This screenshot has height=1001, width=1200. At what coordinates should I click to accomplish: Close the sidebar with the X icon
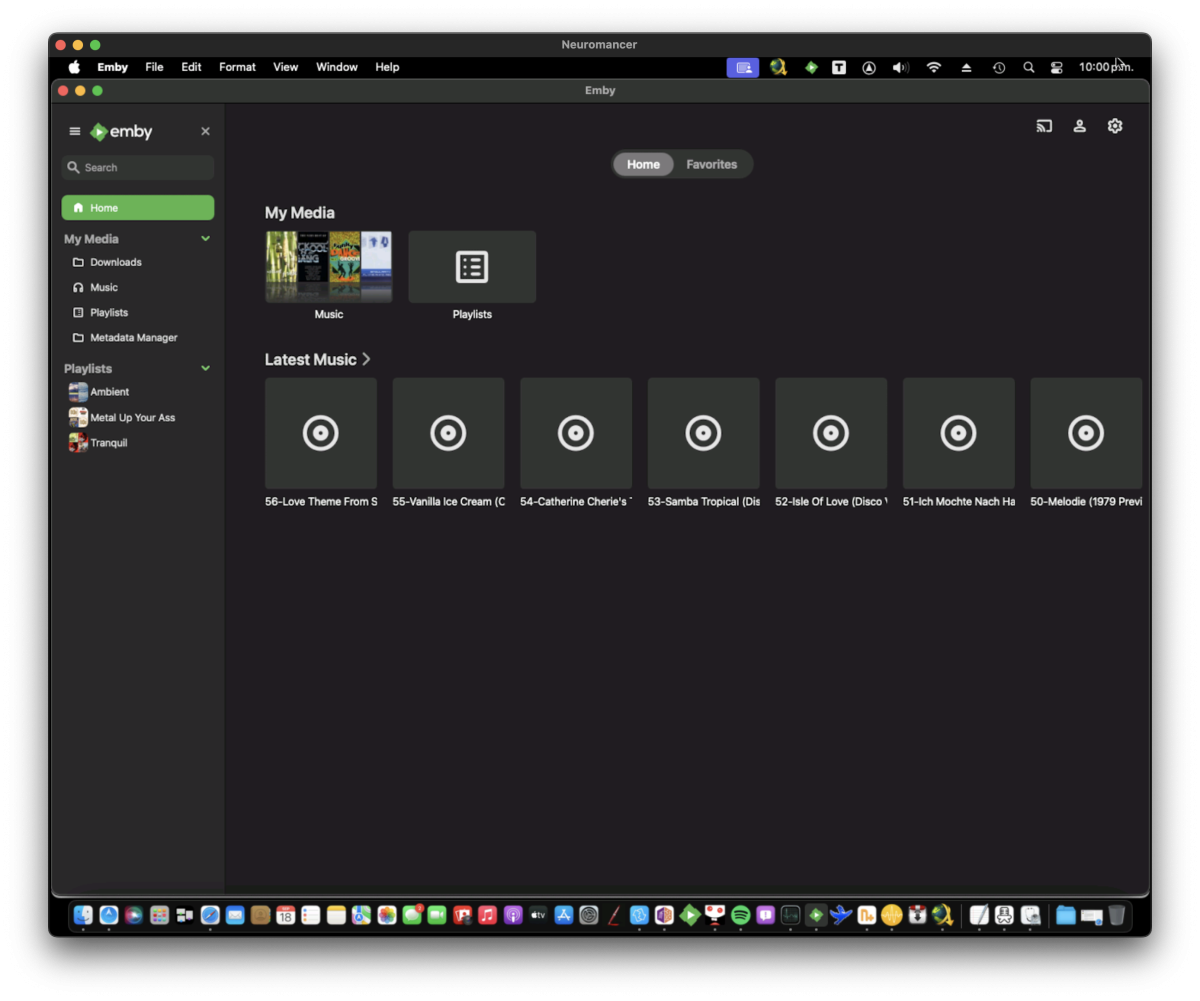[205, 132]
